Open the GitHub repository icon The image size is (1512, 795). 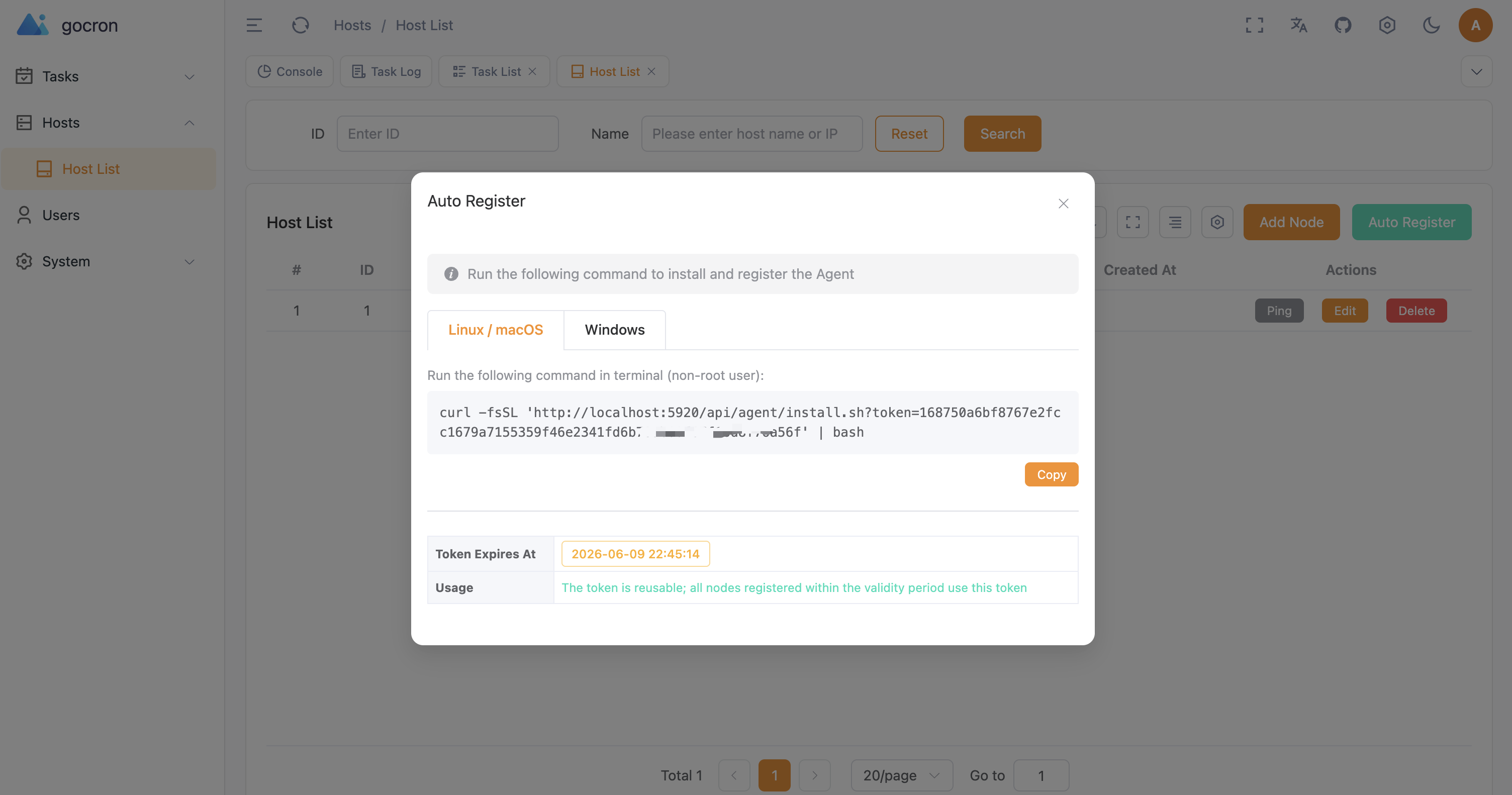[x=1343, y=25]
